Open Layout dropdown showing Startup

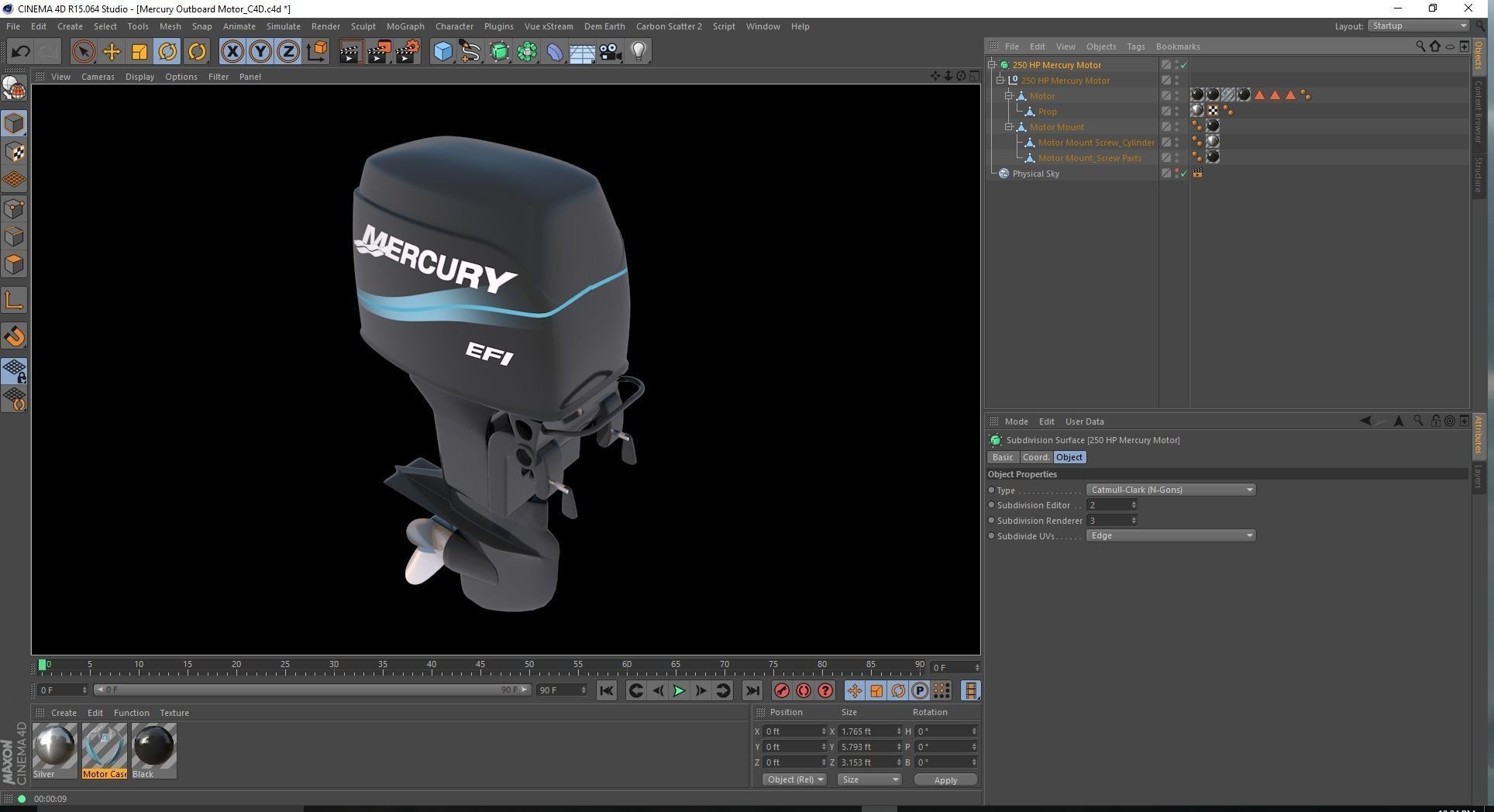click(1418, 26)
